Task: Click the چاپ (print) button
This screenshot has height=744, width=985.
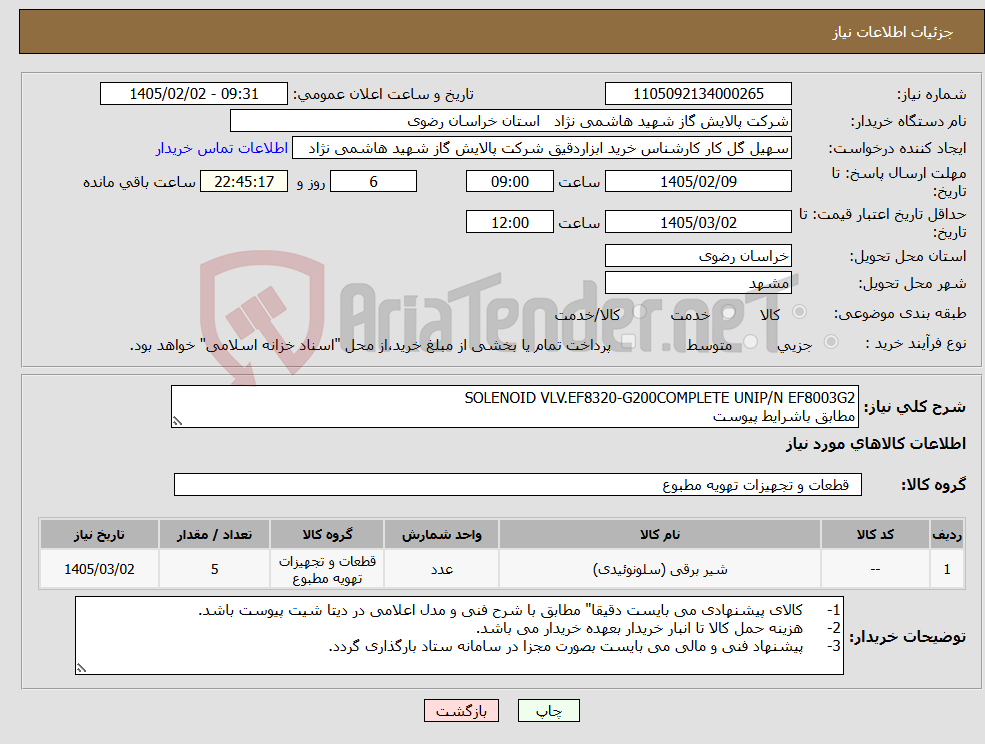Action: 548,711
